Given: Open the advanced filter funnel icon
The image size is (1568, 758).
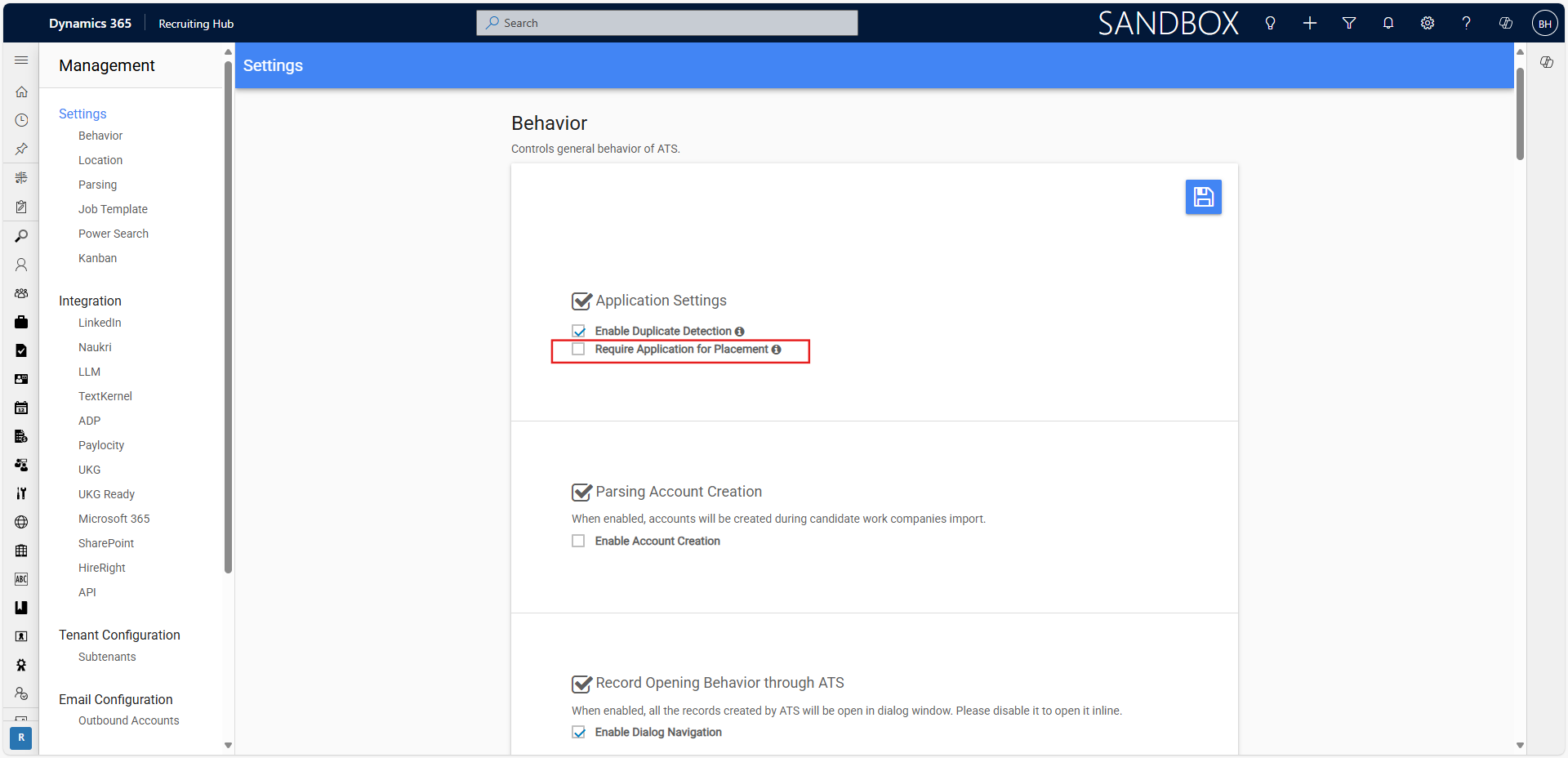Looking at the screenshot, I should [1349, 23].
